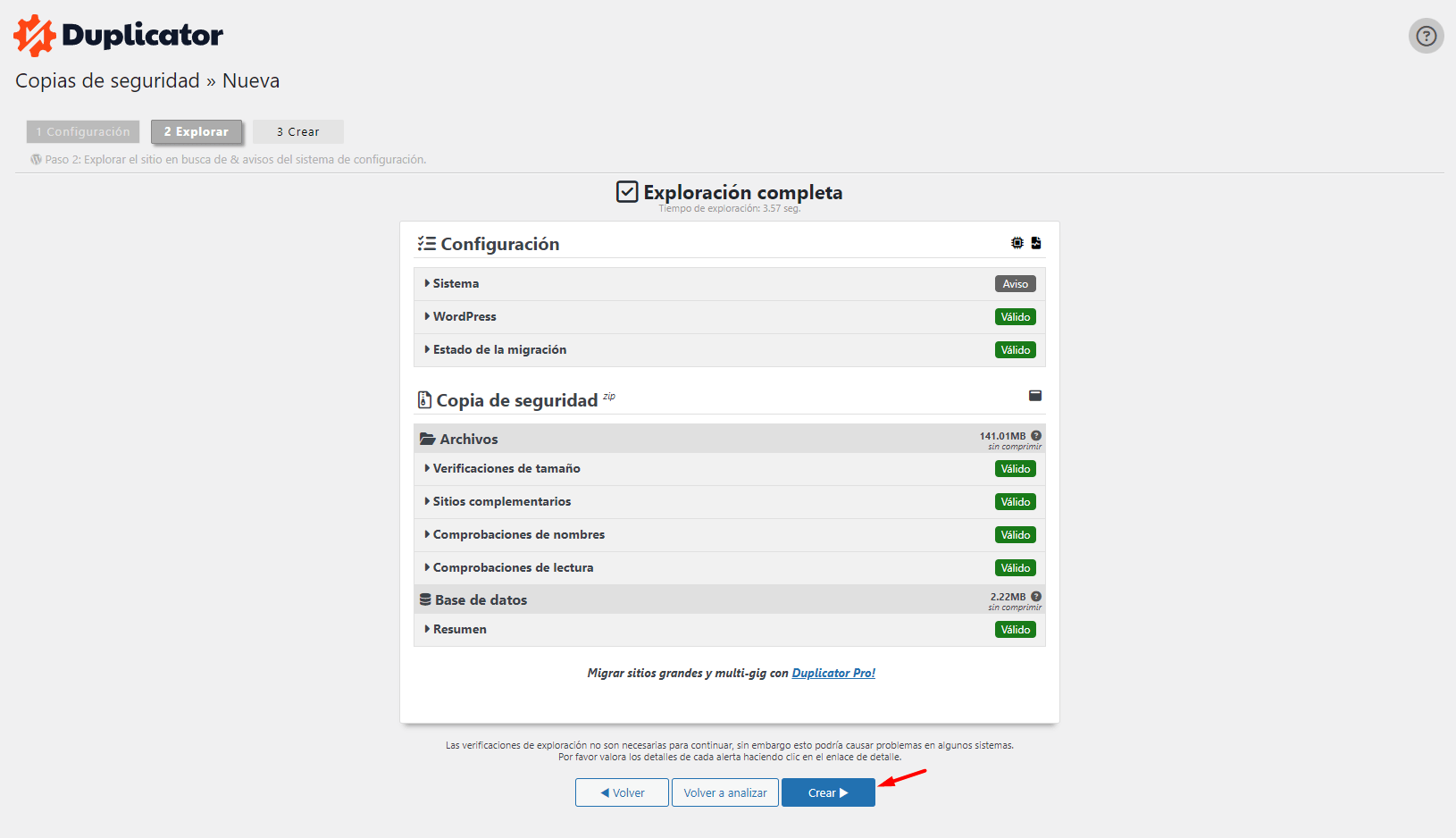
Task: Click the Paso 2 description text
Action: [x=236, y=160]
